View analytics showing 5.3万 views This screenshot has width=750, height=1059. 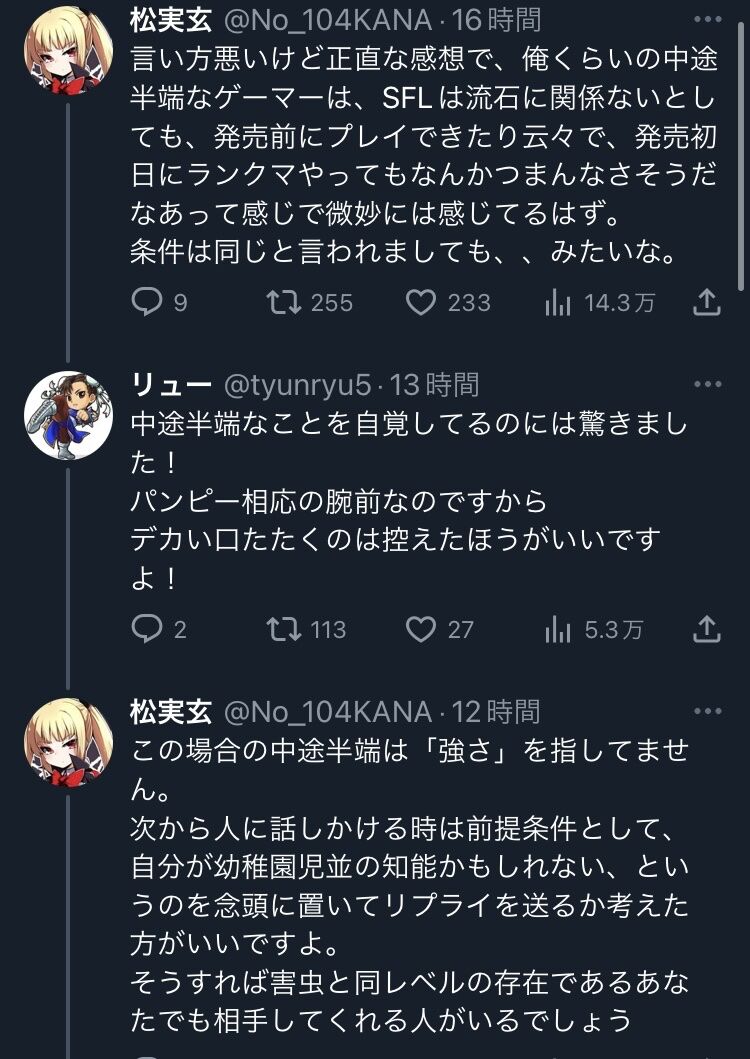557,630
